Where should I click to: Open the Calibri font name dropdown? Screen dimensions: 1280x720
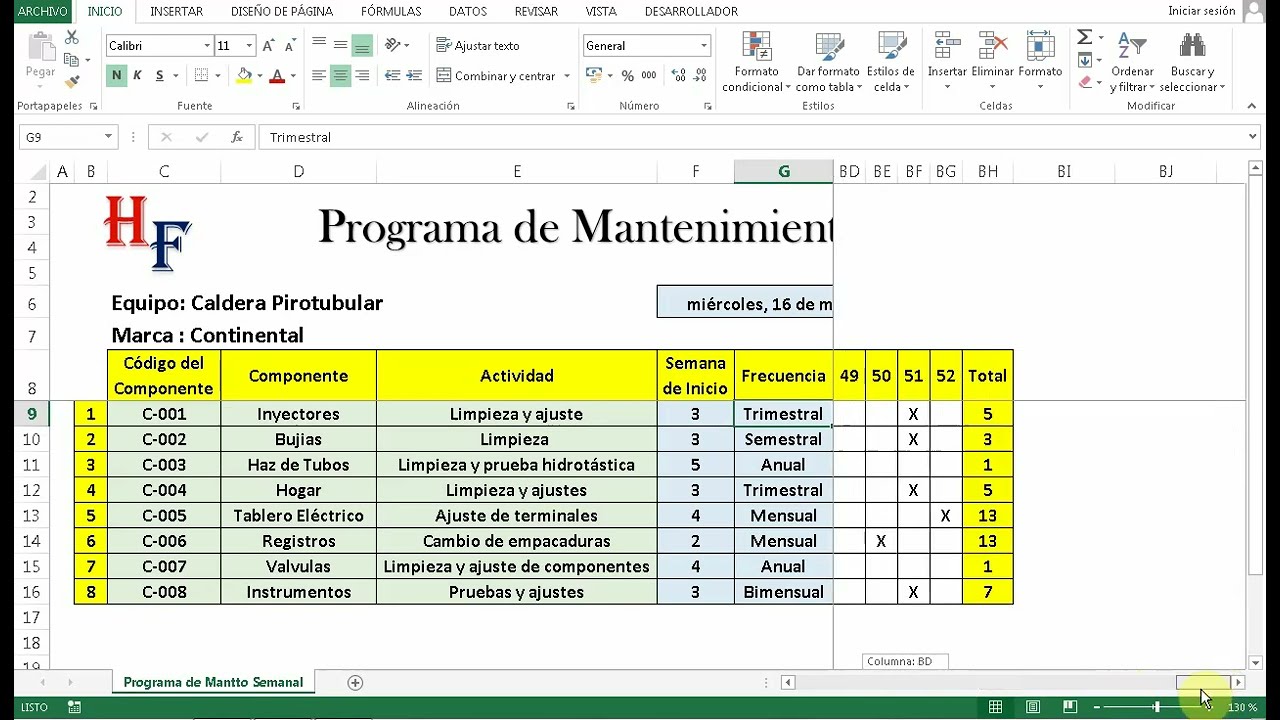click(207, 46)
